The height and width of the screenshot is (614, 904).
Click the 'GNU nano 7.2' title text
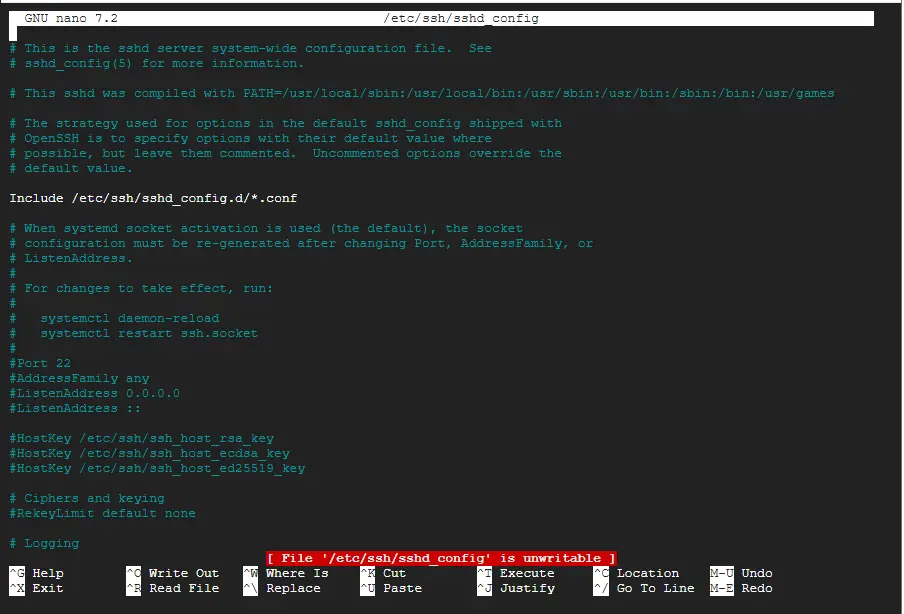71,18
